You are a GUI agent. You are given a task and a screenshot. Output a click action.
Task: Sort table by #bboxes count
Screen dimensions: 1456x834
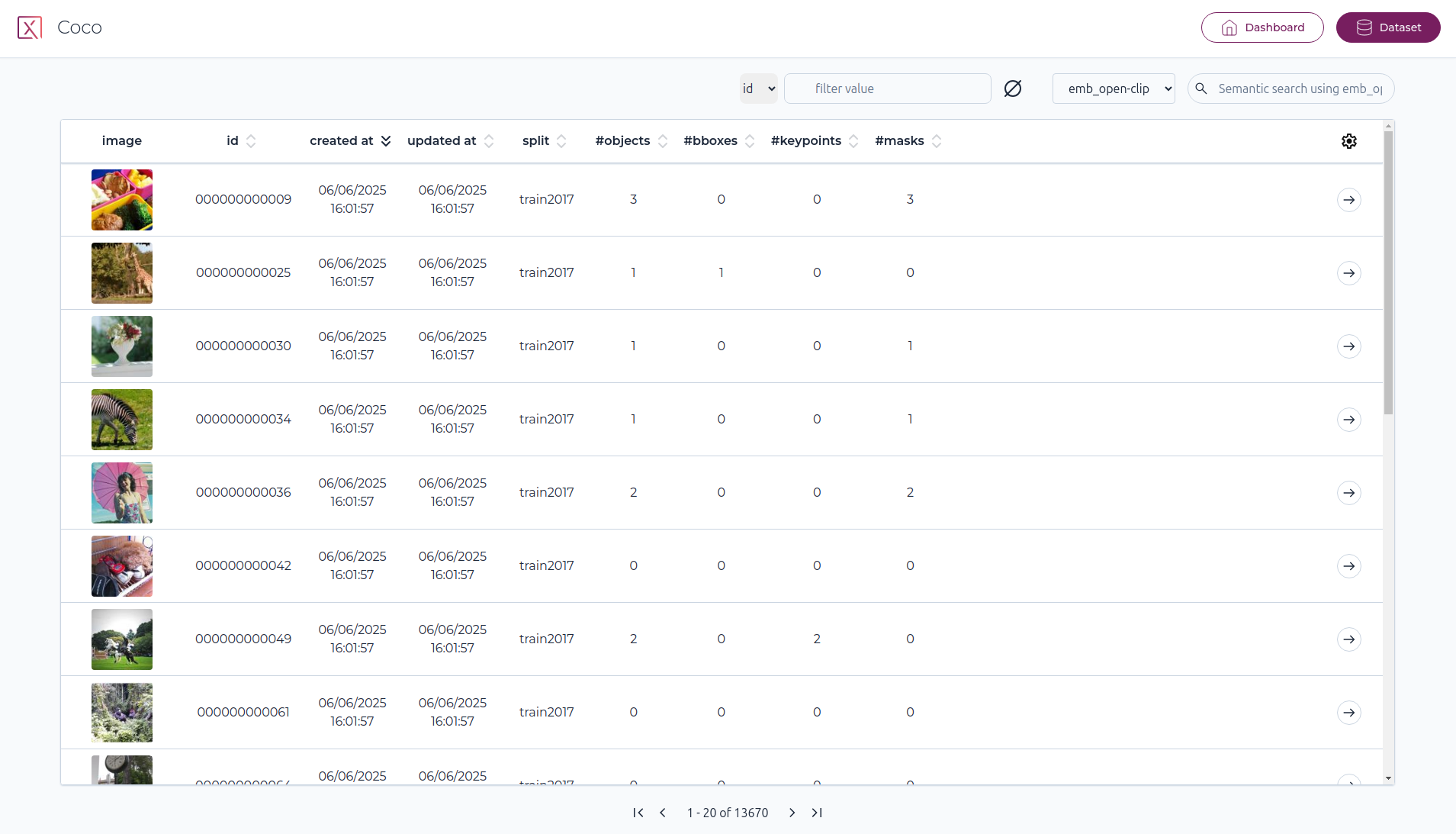[750, 141]
